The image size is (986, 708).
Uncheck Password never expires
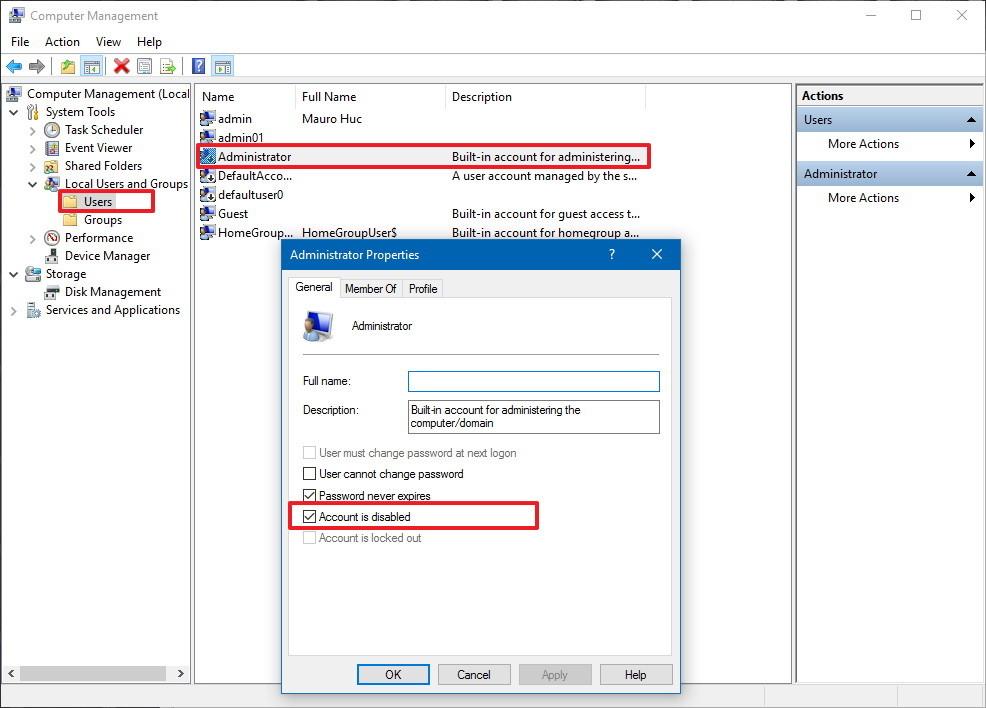point(310,495)
